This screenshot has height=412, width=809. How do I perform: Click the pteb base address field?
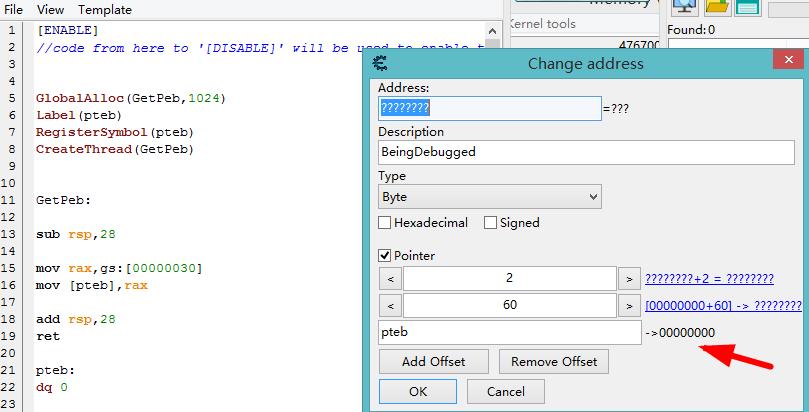point(510,333)
